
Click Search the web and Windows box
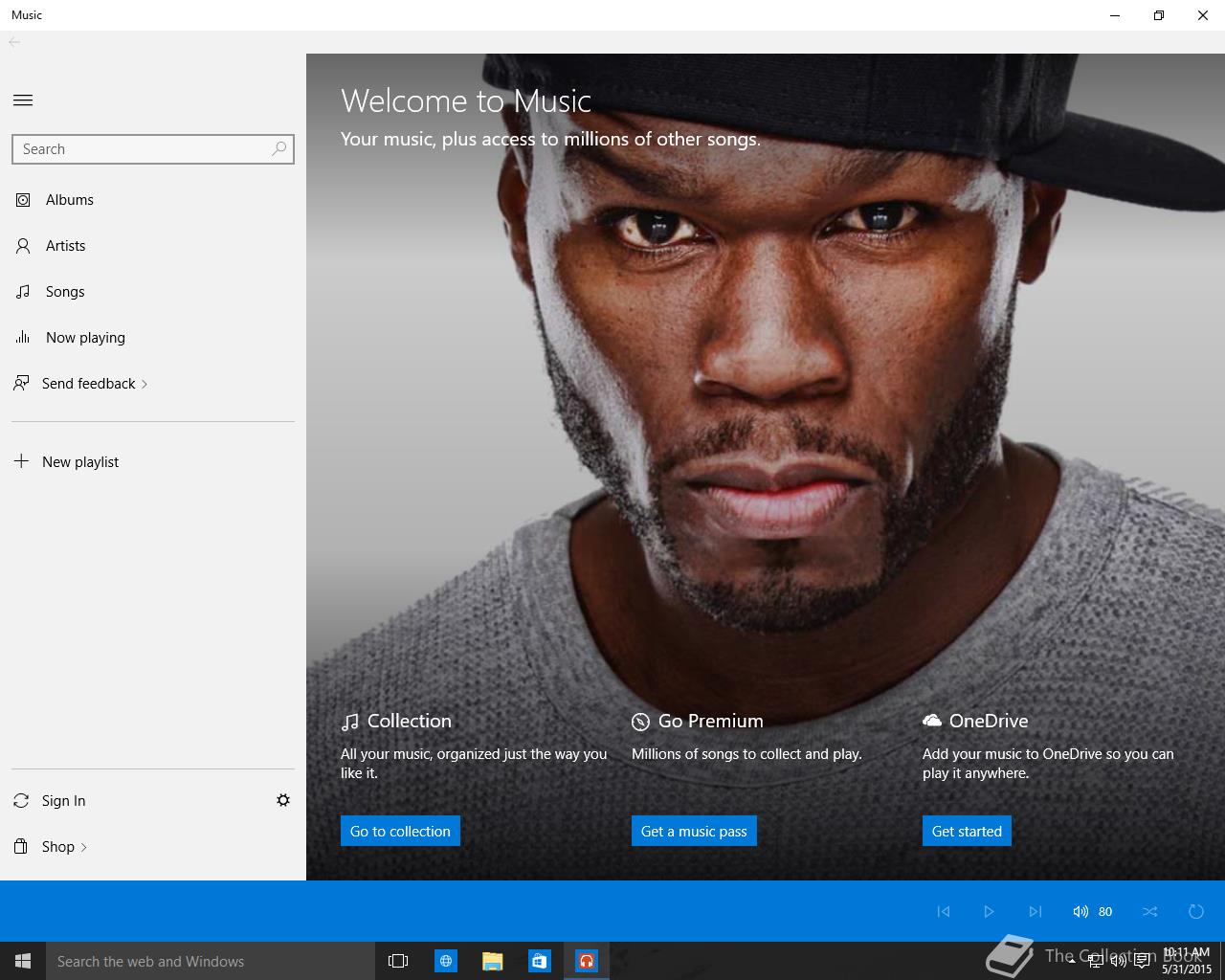[211, 961]
